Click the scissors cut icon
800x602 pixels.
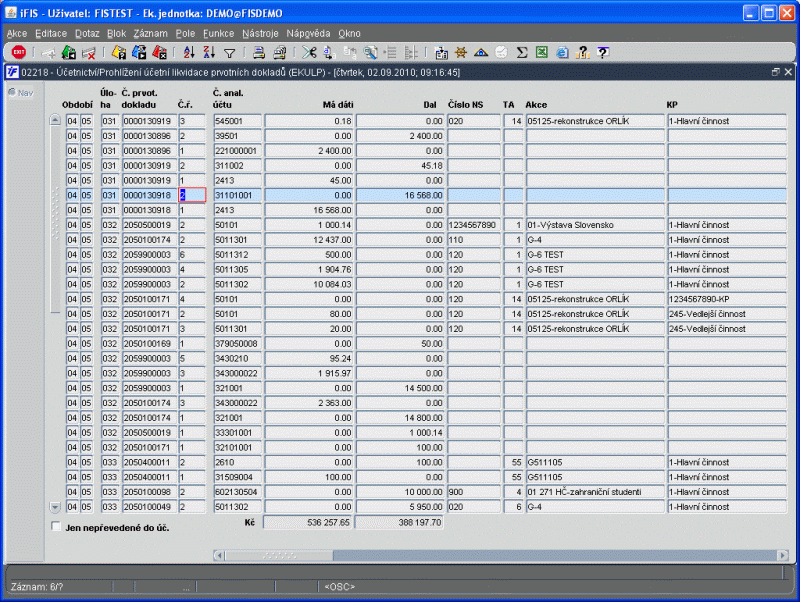309,52
